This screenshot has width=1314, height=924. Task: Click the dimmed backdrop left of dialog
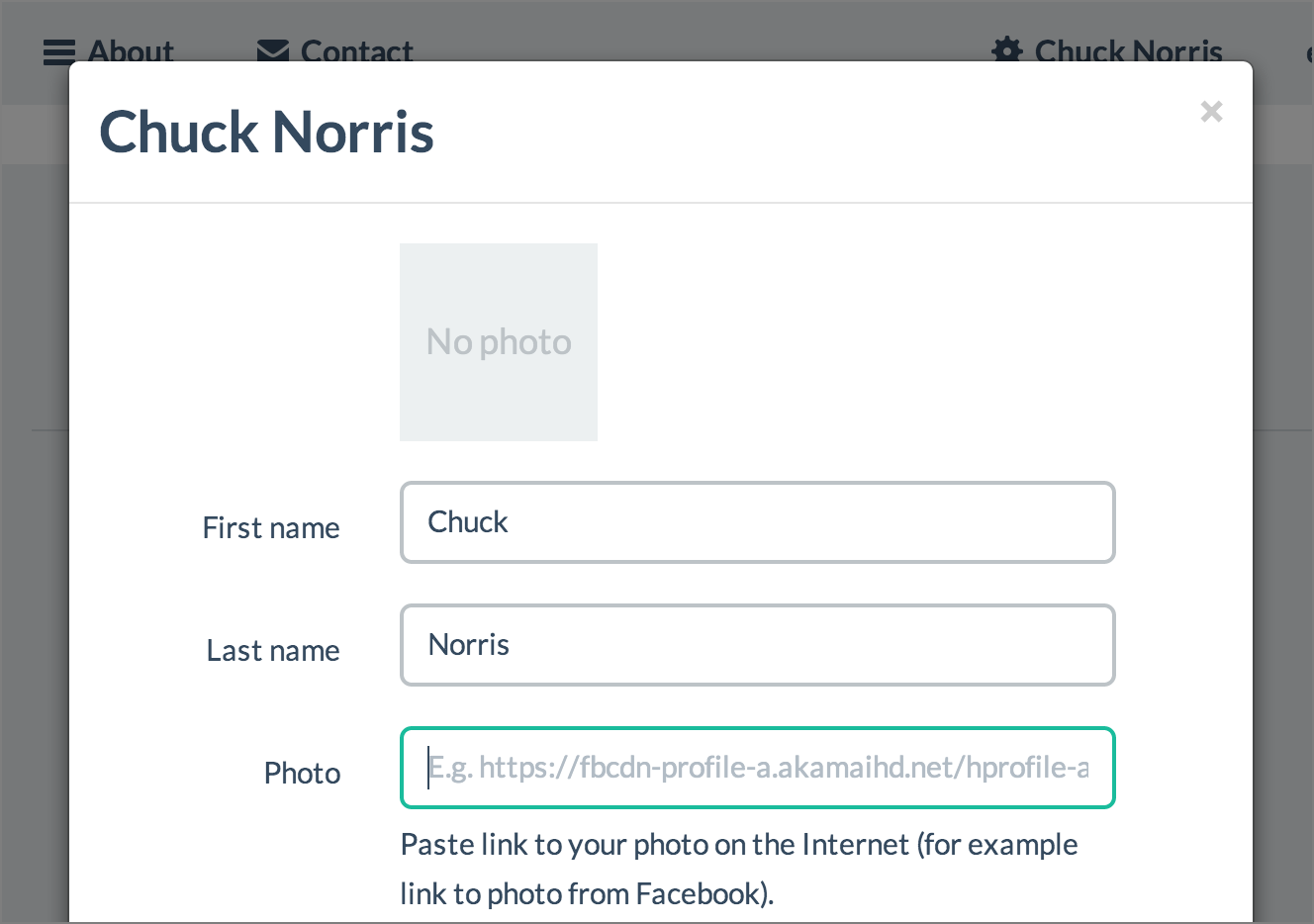pyautogui.click(x=34, y=495)
